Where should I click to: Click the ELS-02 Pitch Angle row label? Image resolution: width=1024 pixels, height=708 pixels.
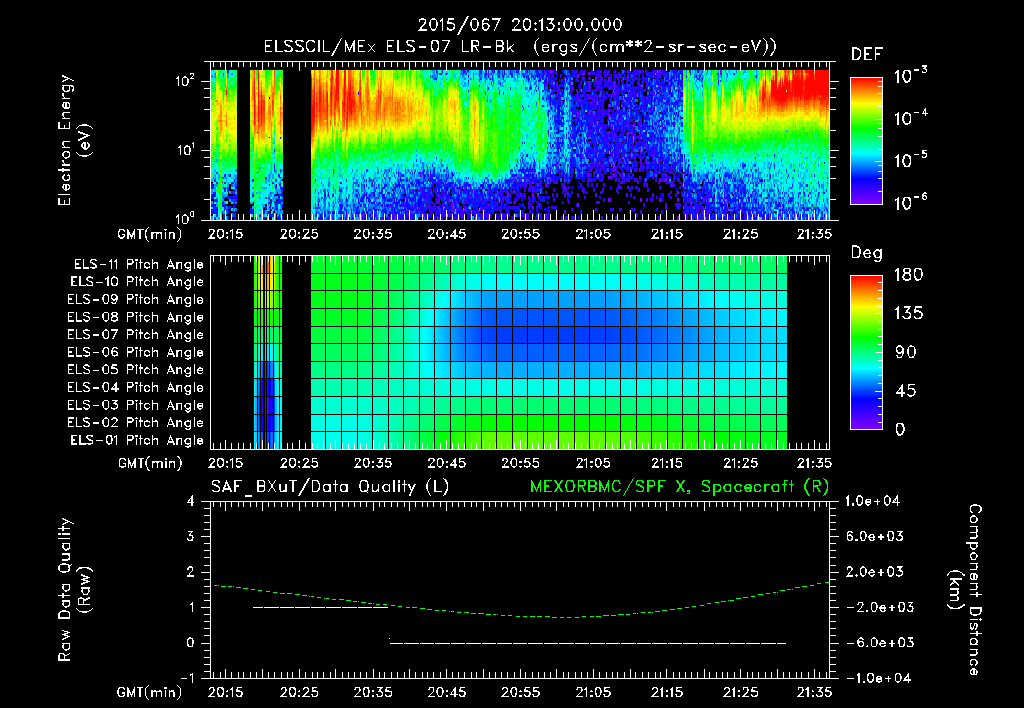click(136, 423)
